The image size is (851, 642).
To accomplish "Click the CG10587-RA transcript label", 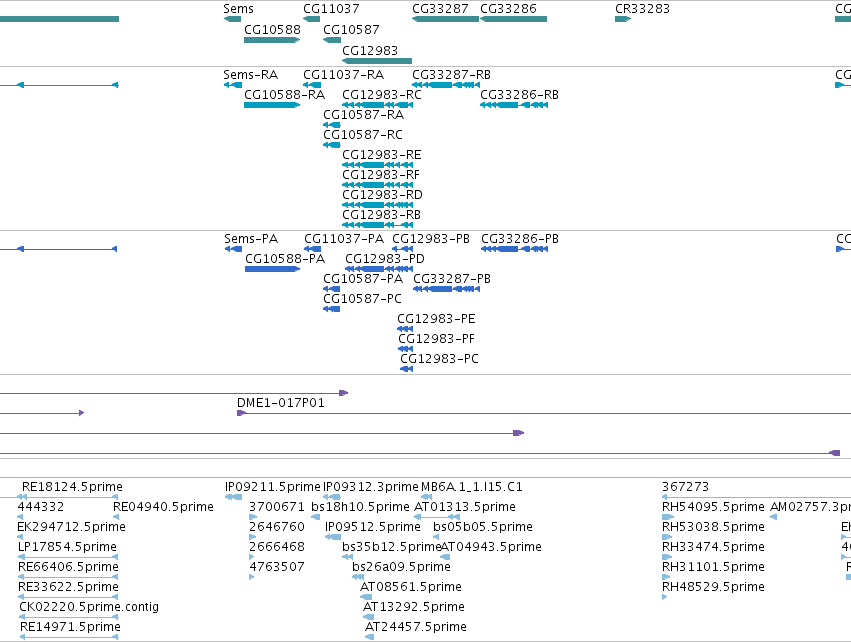I will click(x=364, y=115).
